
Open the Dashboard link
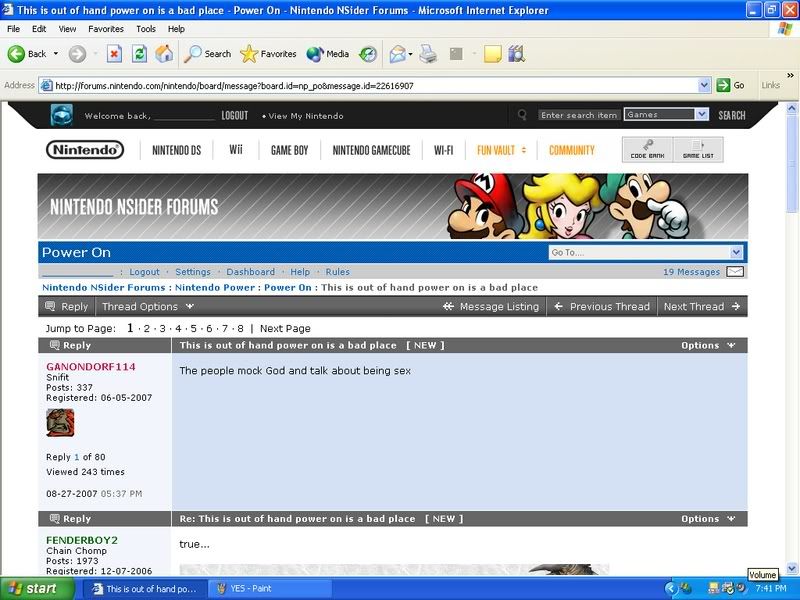pyautogui.click(x=251, y=272)
